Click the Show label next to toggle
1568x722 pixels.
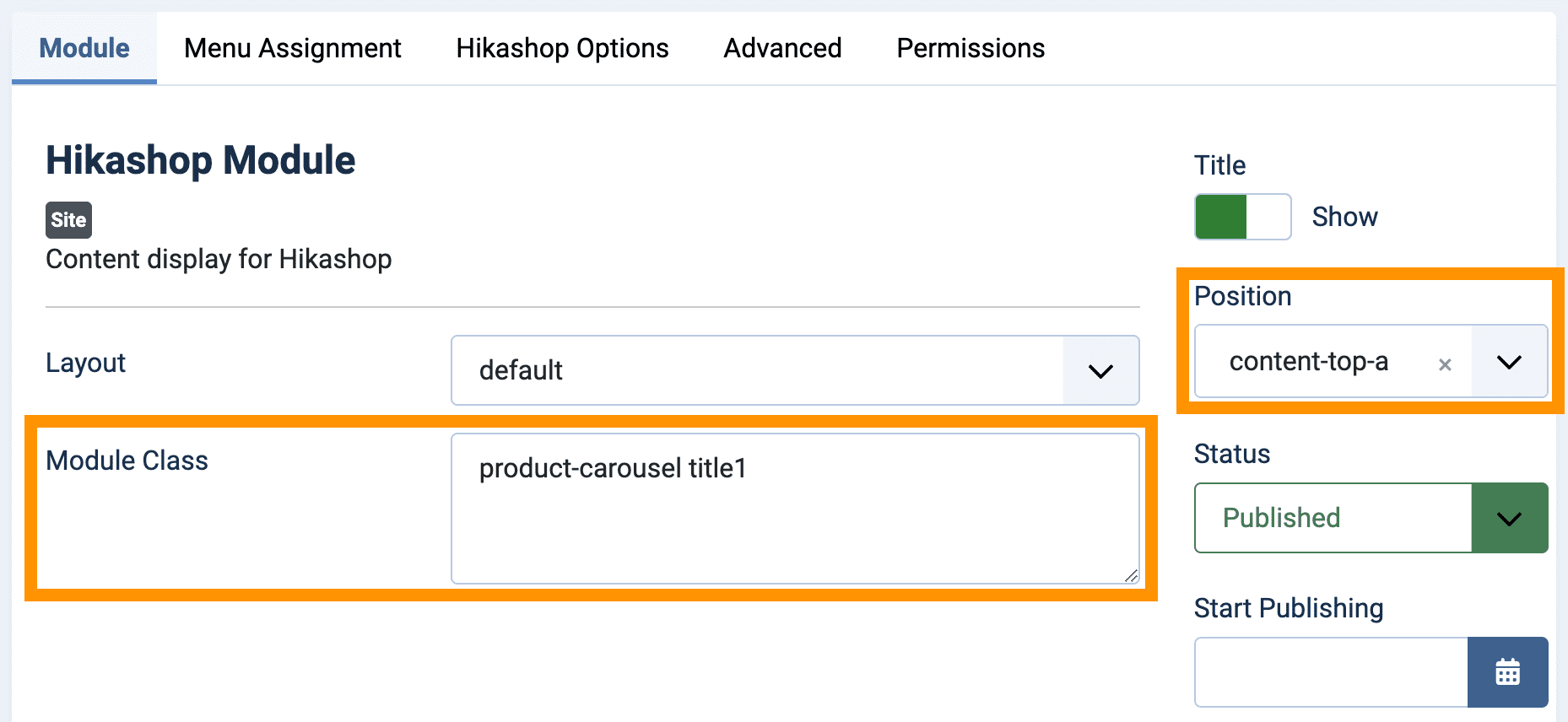(x=1344, y=217)
